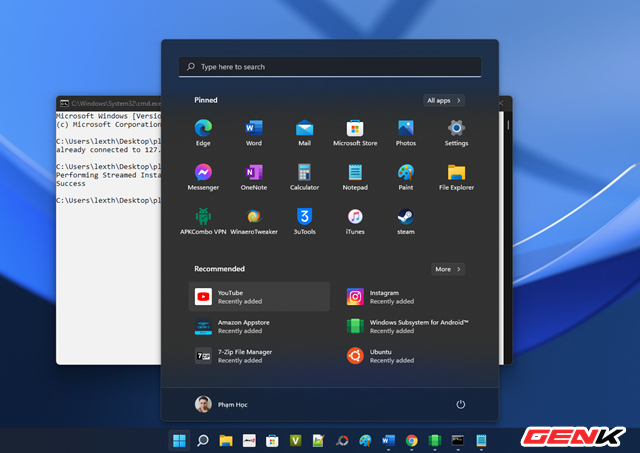The width and height of the screenshot is (640, 453).
Task: Open iTunes
Action: pos(355,221)
